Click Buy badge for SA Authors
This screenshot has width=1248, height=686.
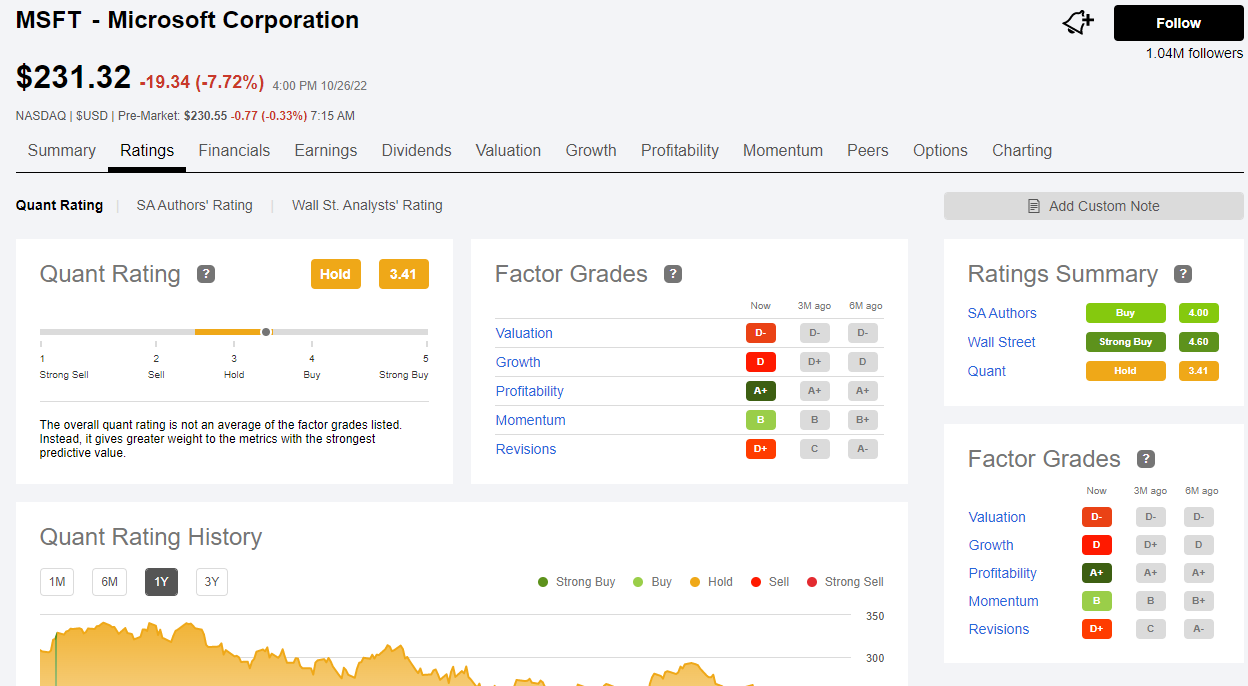pyautogui.click(x=1126, y=313)
